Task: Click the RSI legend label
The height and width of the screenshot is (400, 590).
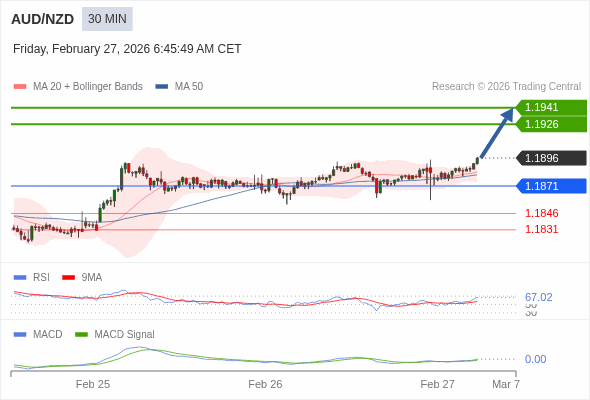Action: click(x=41, y=278)
